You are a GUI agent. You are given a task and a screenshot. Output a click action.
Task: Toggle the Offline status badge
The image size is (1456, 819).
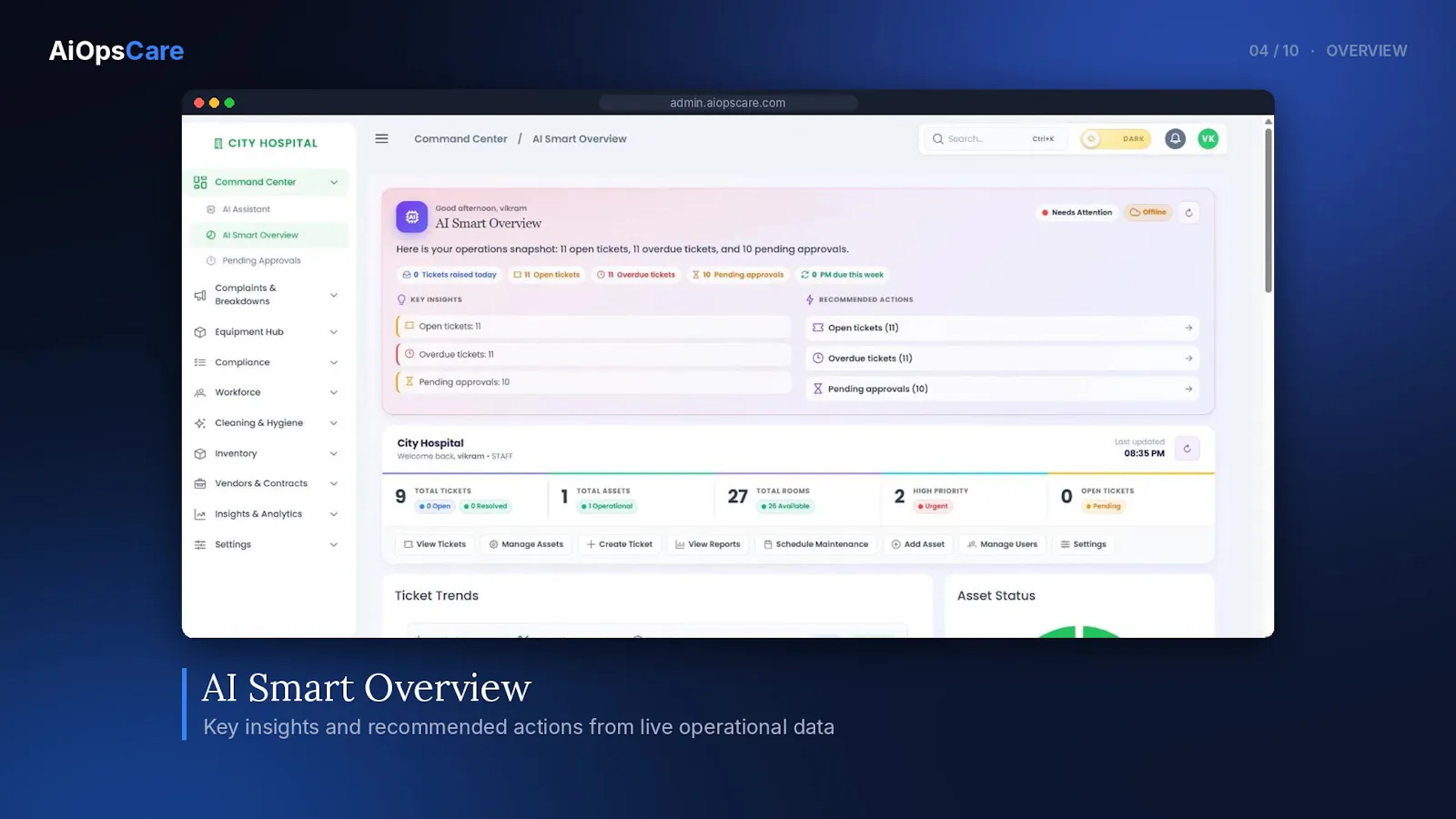pos(1148,212)
